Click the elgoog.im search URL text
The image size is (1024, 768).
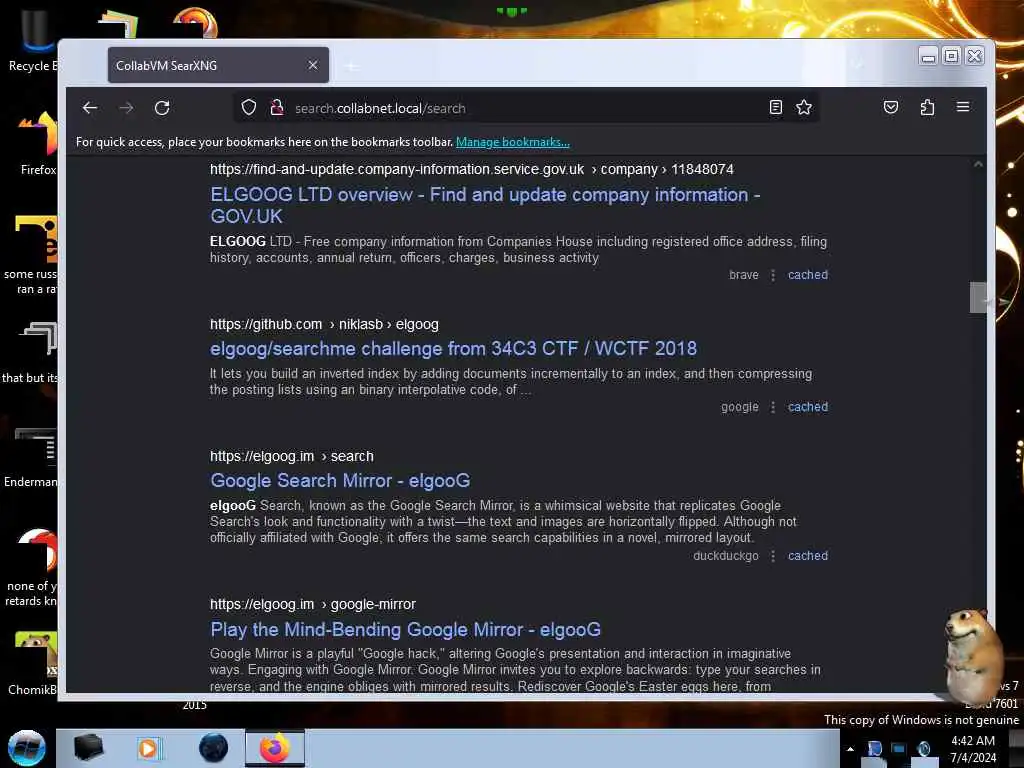point(291,456)
